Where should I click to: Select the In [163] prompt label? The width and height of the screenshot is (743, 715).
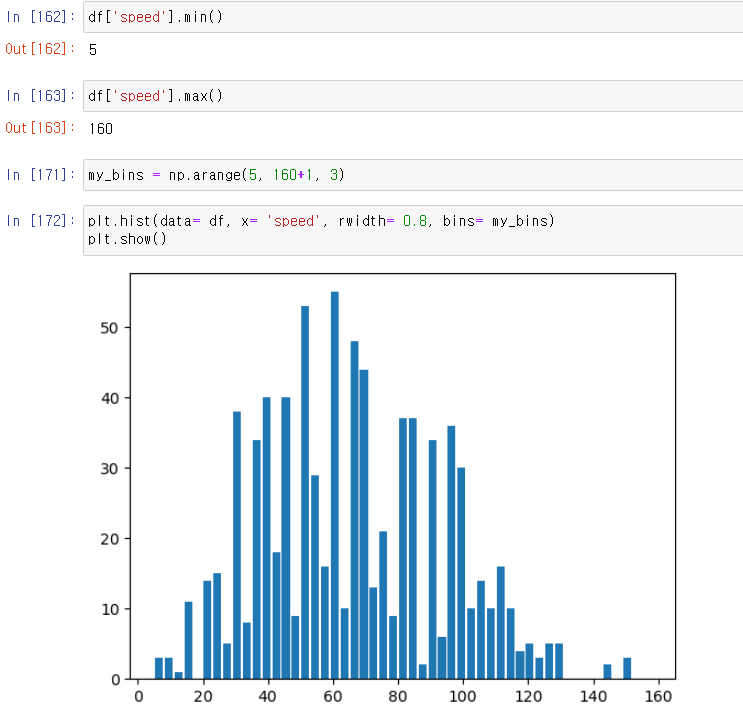pos(40,96)
